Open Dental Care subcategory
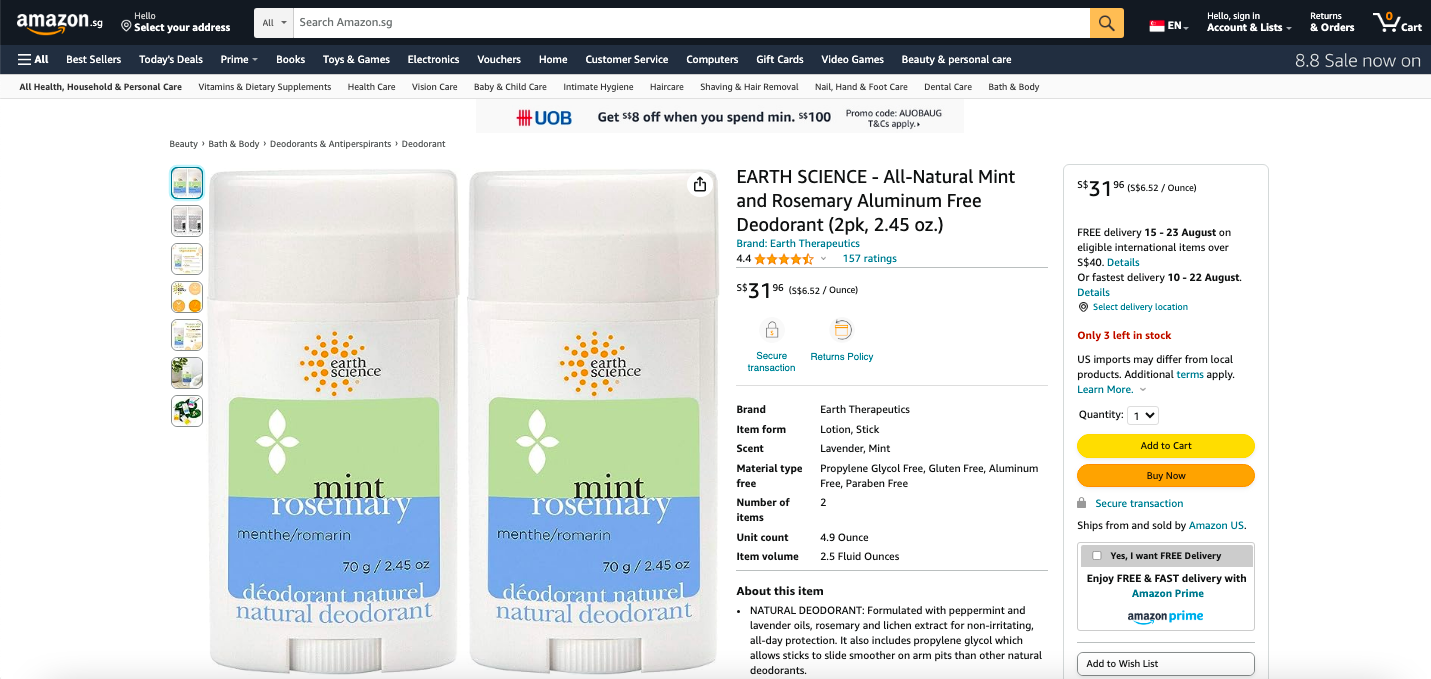1431x679 pixels. pyautogui.click(x=948, y=87)
